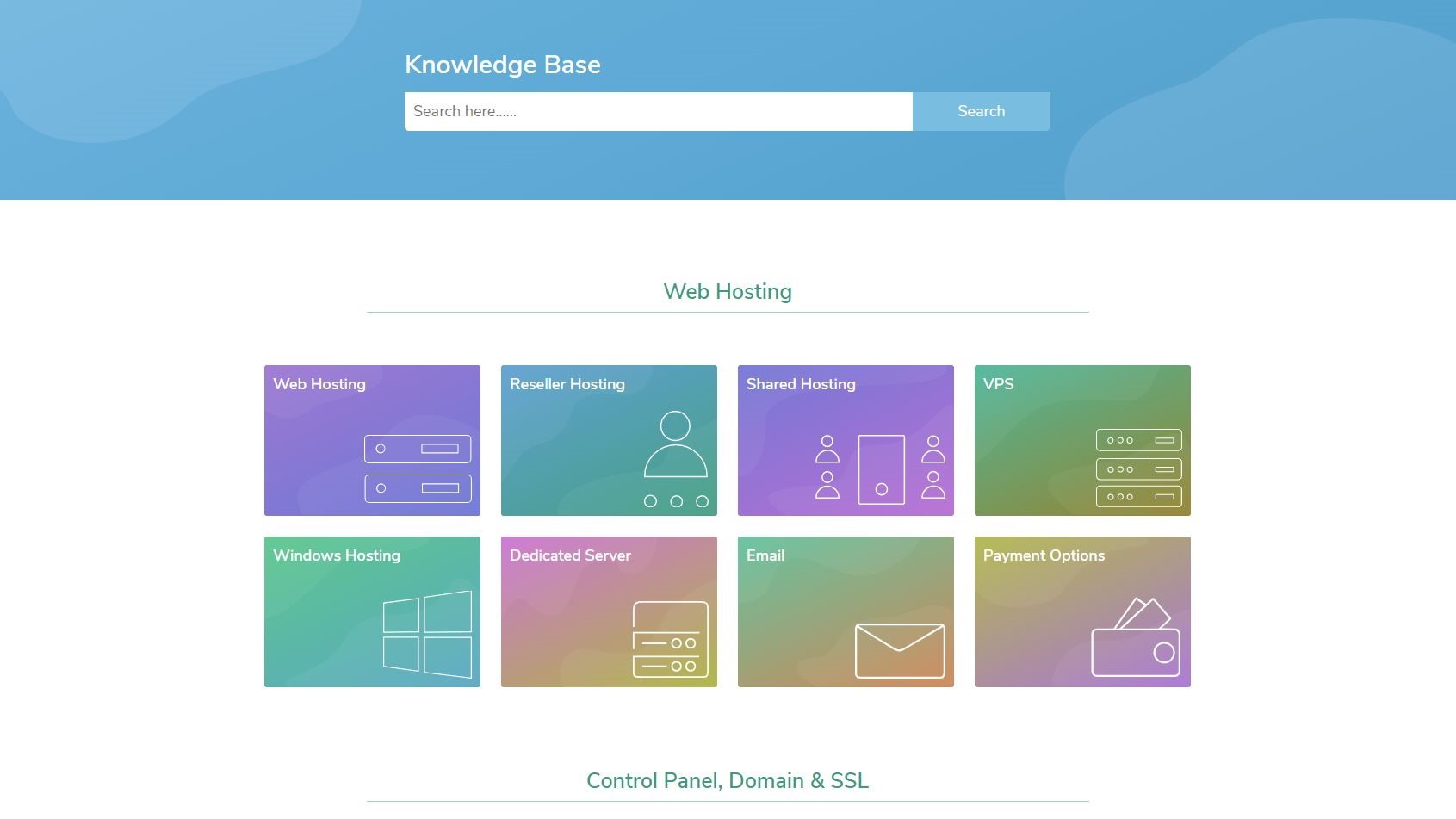Screen dimensions: 1456x819
Task: Click the wallet icon in Payment Options
Action: click(x=1136, y=637)
